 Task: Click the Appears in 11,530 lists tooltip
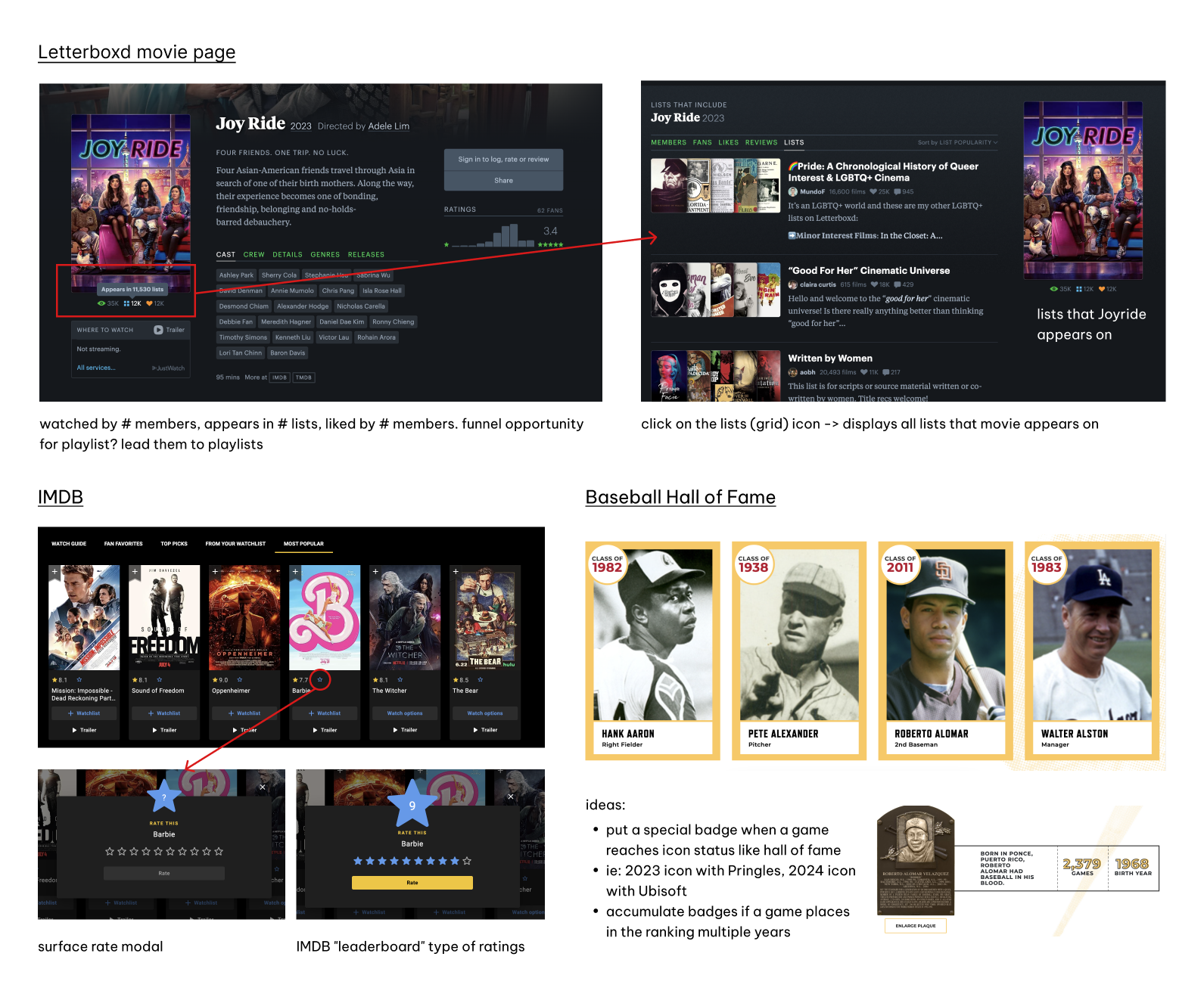tap(132, 289)
